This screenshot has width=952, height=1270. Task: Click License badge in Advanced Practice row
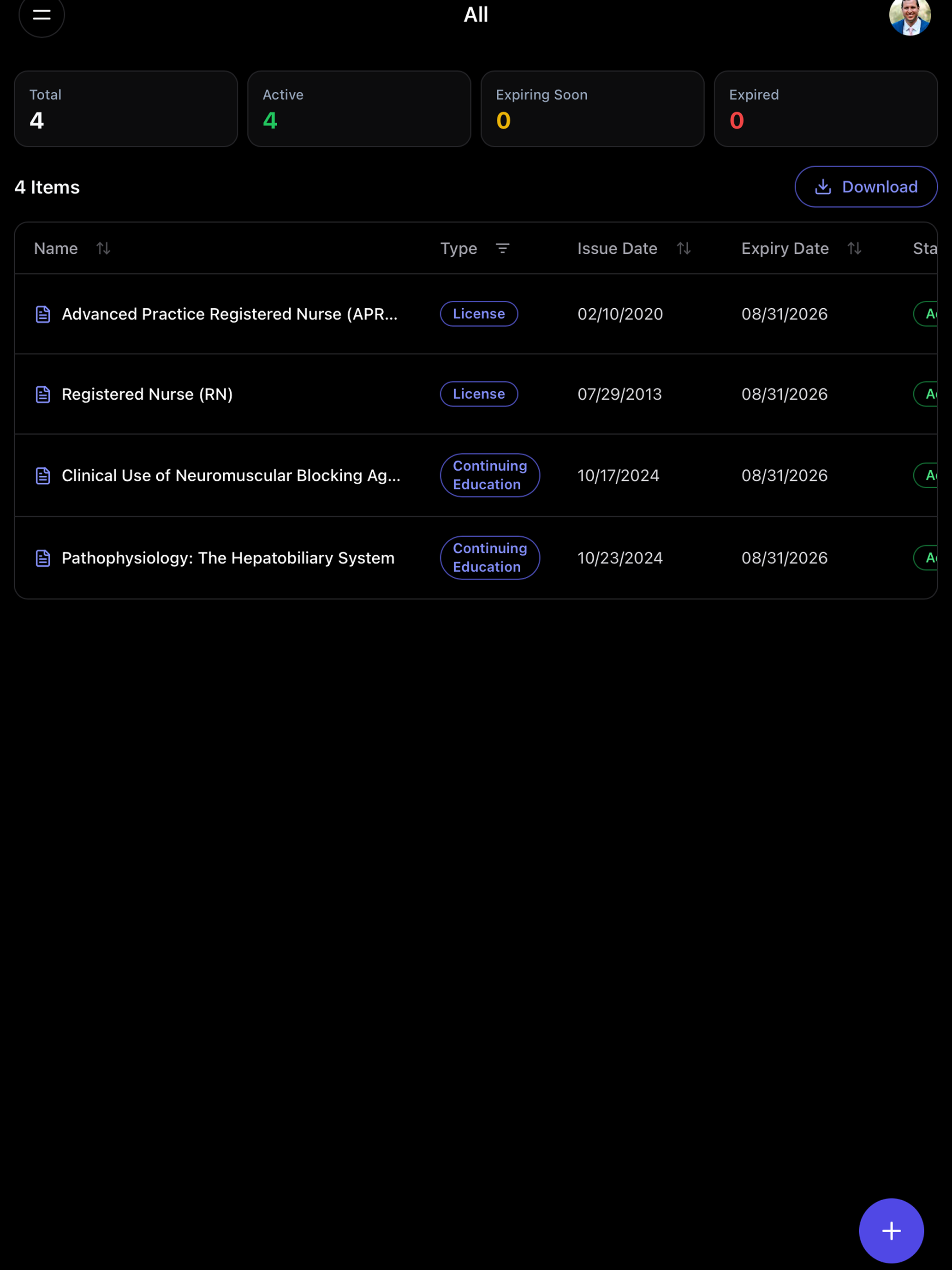point(479,314)
